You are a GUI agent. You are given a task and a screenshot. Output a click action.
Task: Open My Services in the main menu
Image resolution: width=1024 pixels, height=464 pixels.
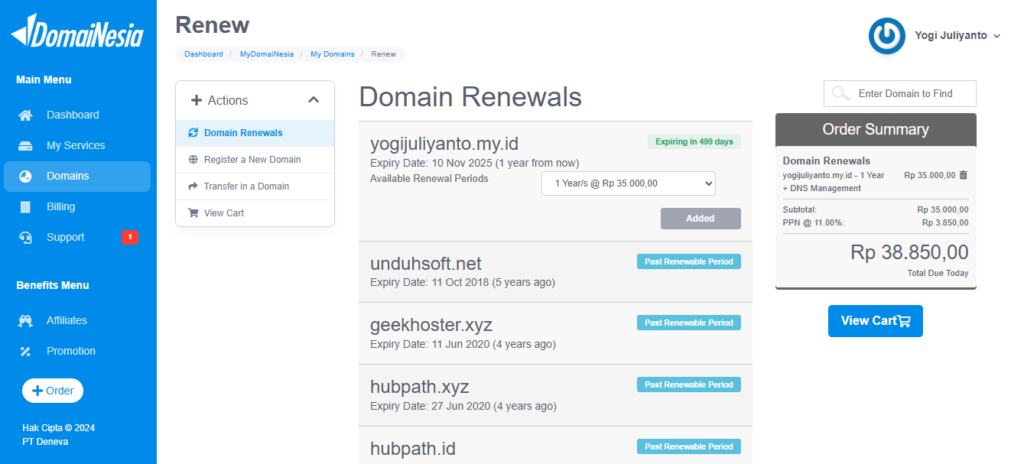pyautogui.click(x=75, y=146)
